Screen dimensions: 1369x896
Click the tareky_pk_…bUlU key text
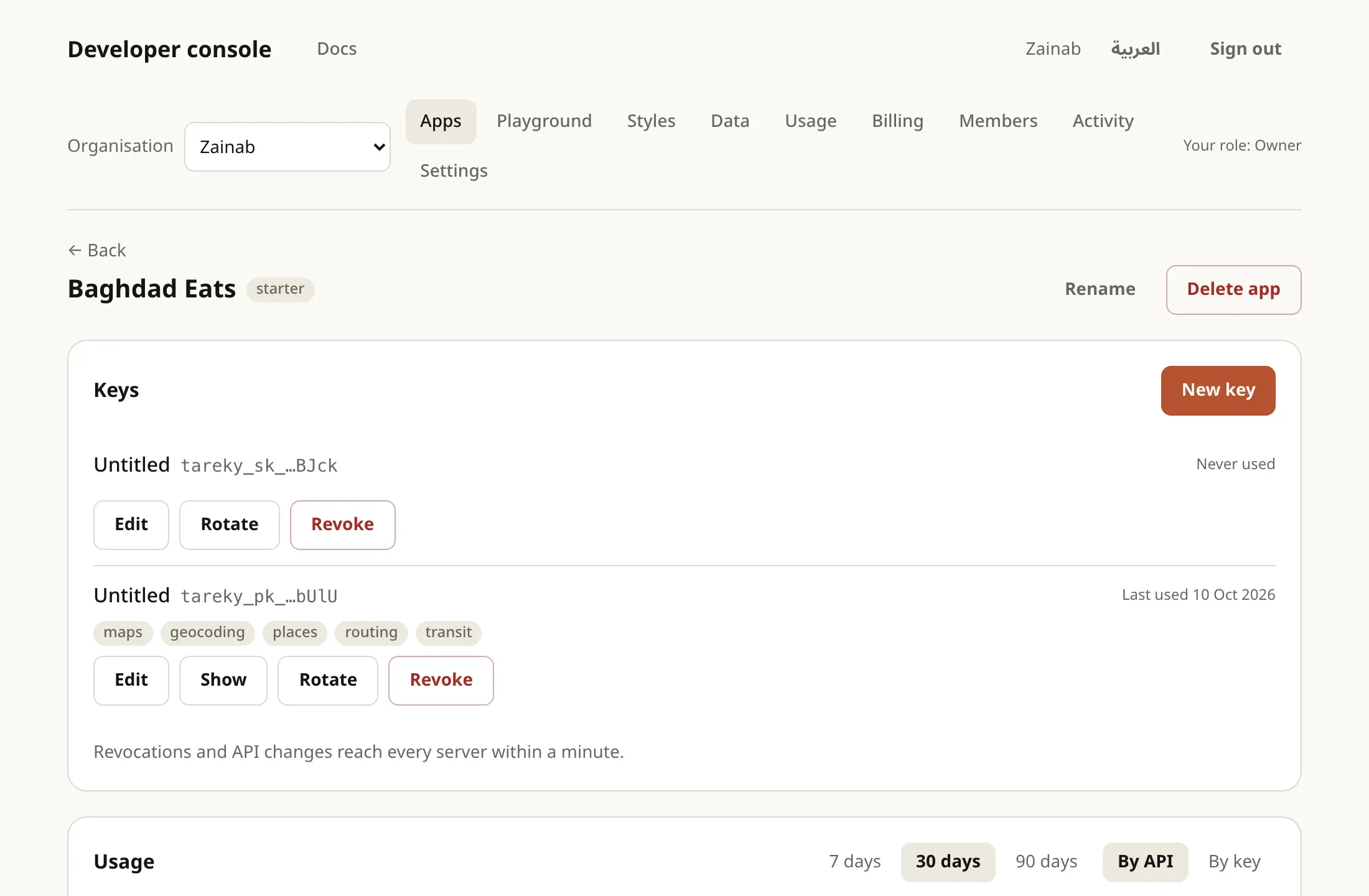point(259,596)
